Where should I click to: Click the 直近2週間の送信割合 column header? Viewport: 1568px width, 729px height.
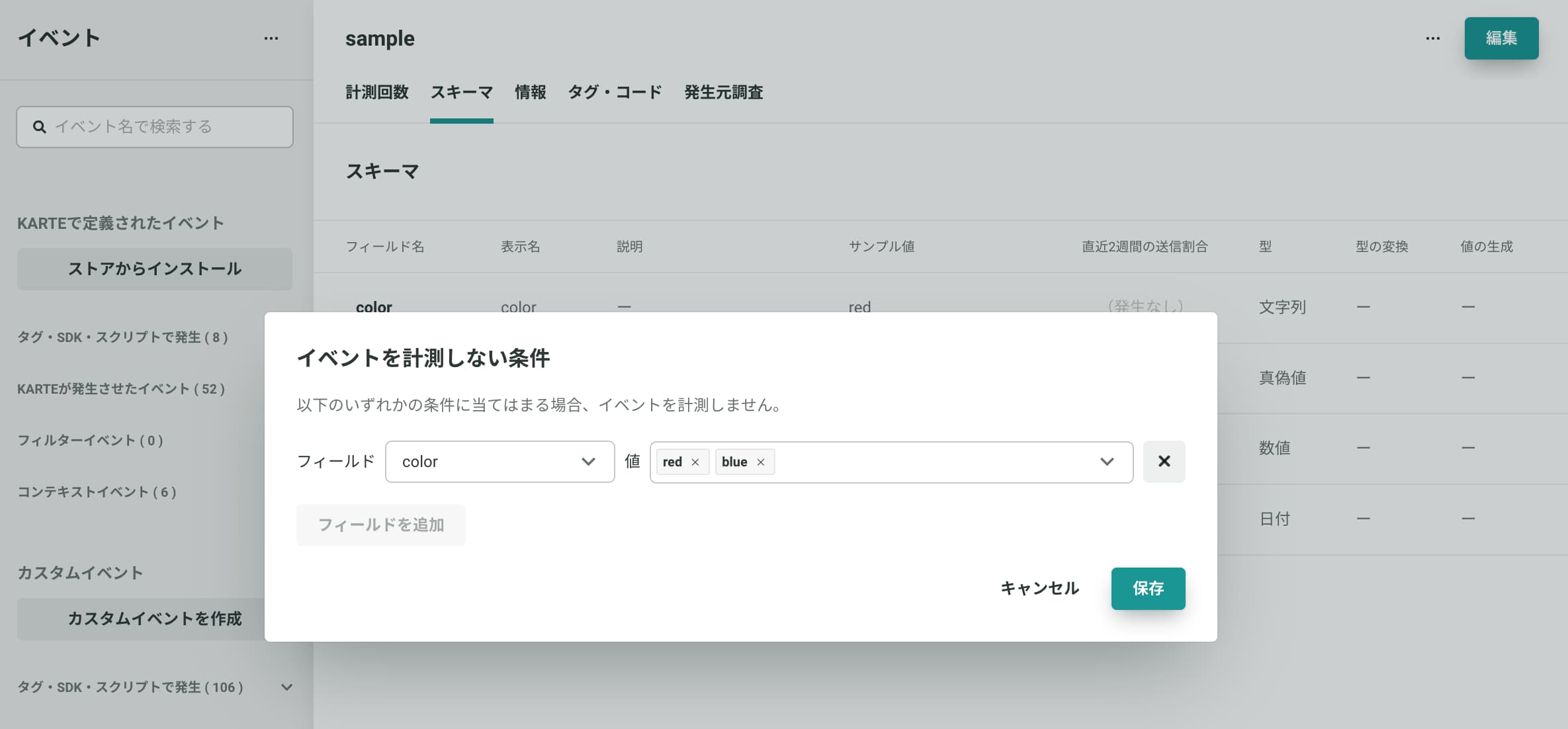click(x=1145, y=247)
